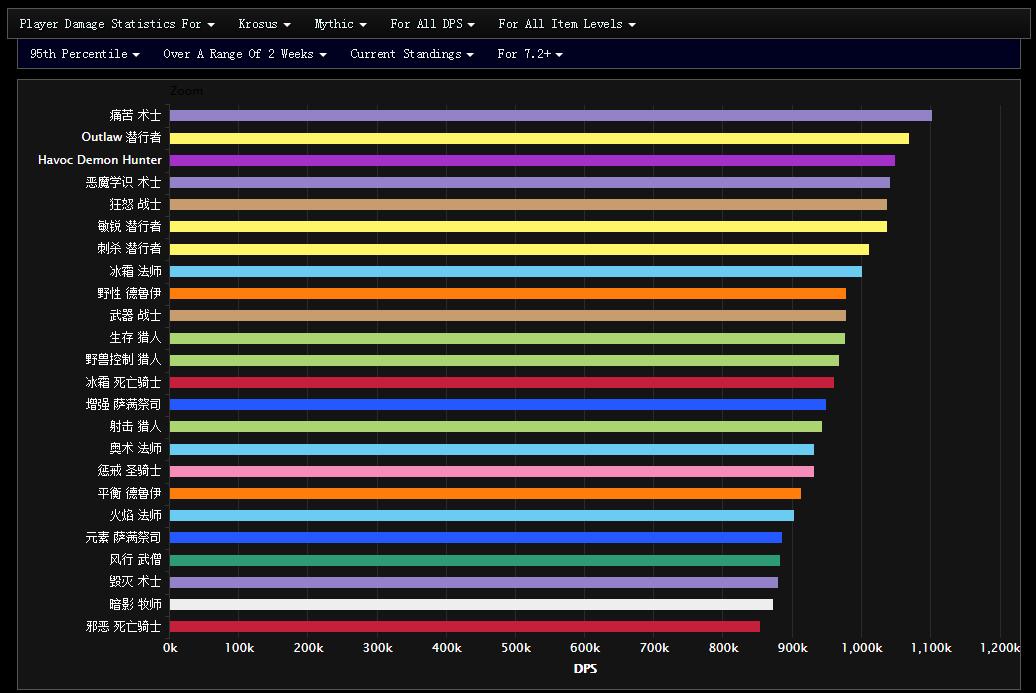Click the 邪恶 死亡骑士 axis label

pos(123,626)
